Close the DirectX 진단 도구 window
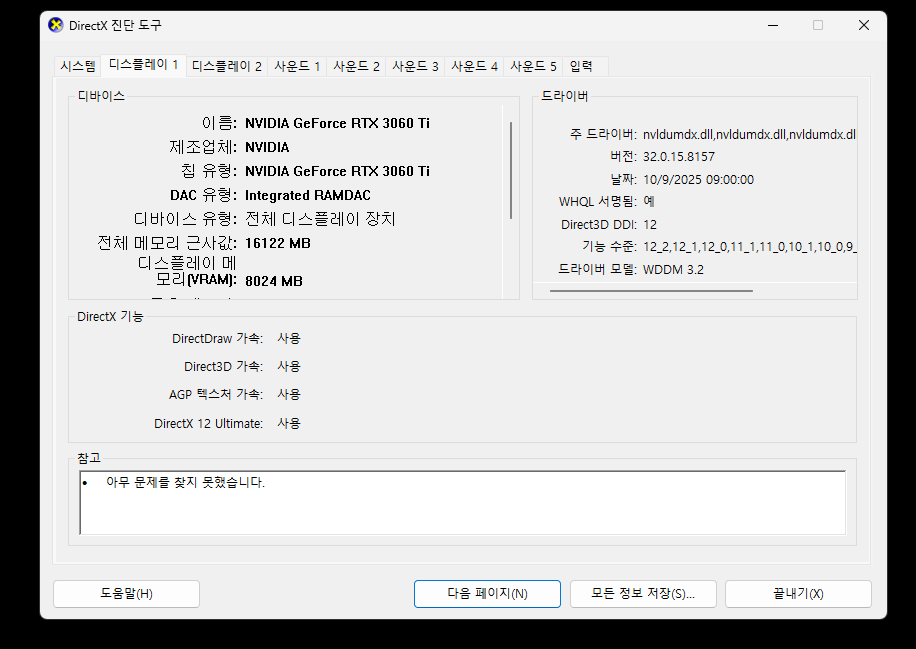The image size is (916, 649). coord(863,25)
